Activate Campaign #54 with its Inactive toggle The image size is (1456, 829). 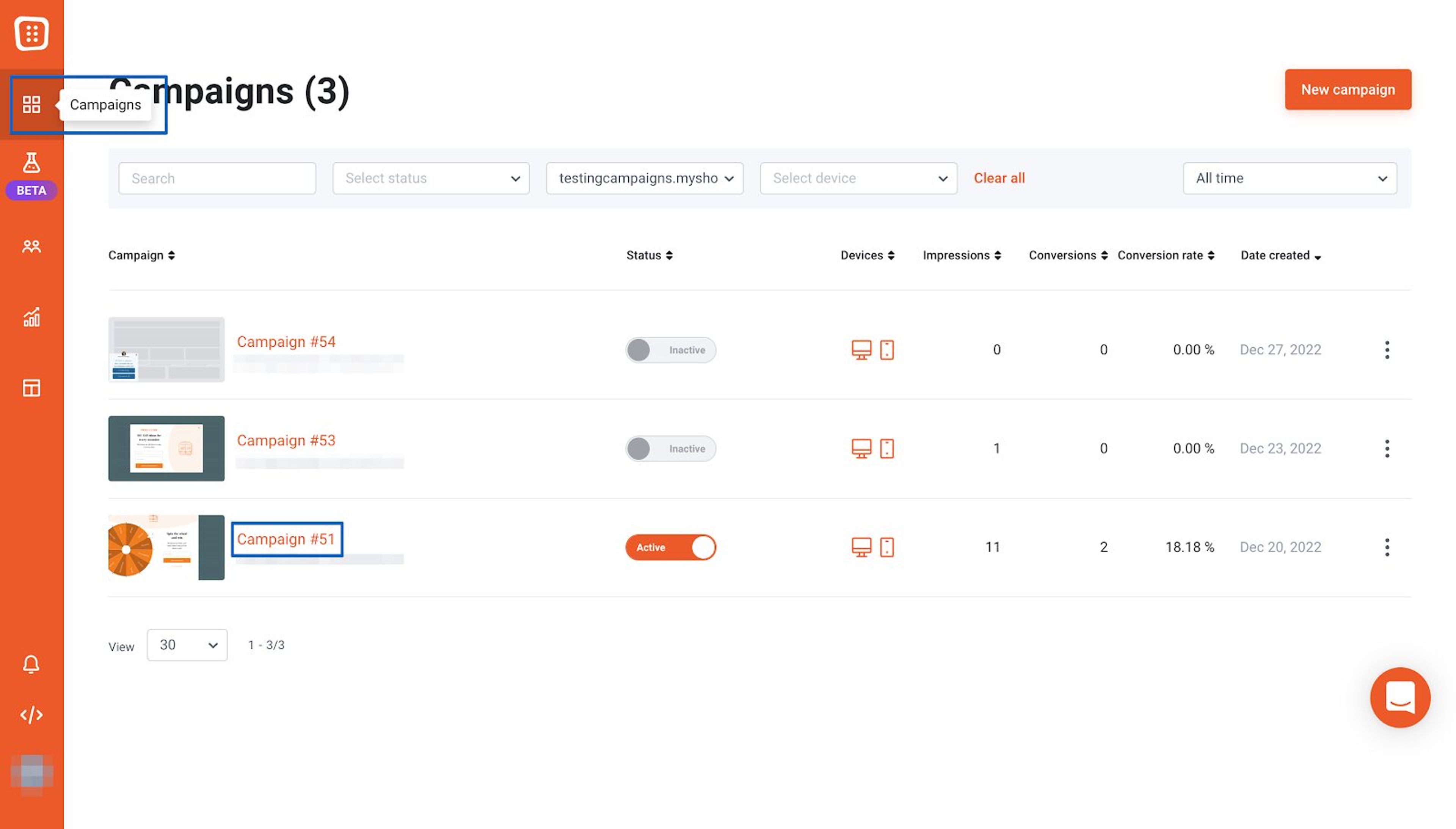670,350
